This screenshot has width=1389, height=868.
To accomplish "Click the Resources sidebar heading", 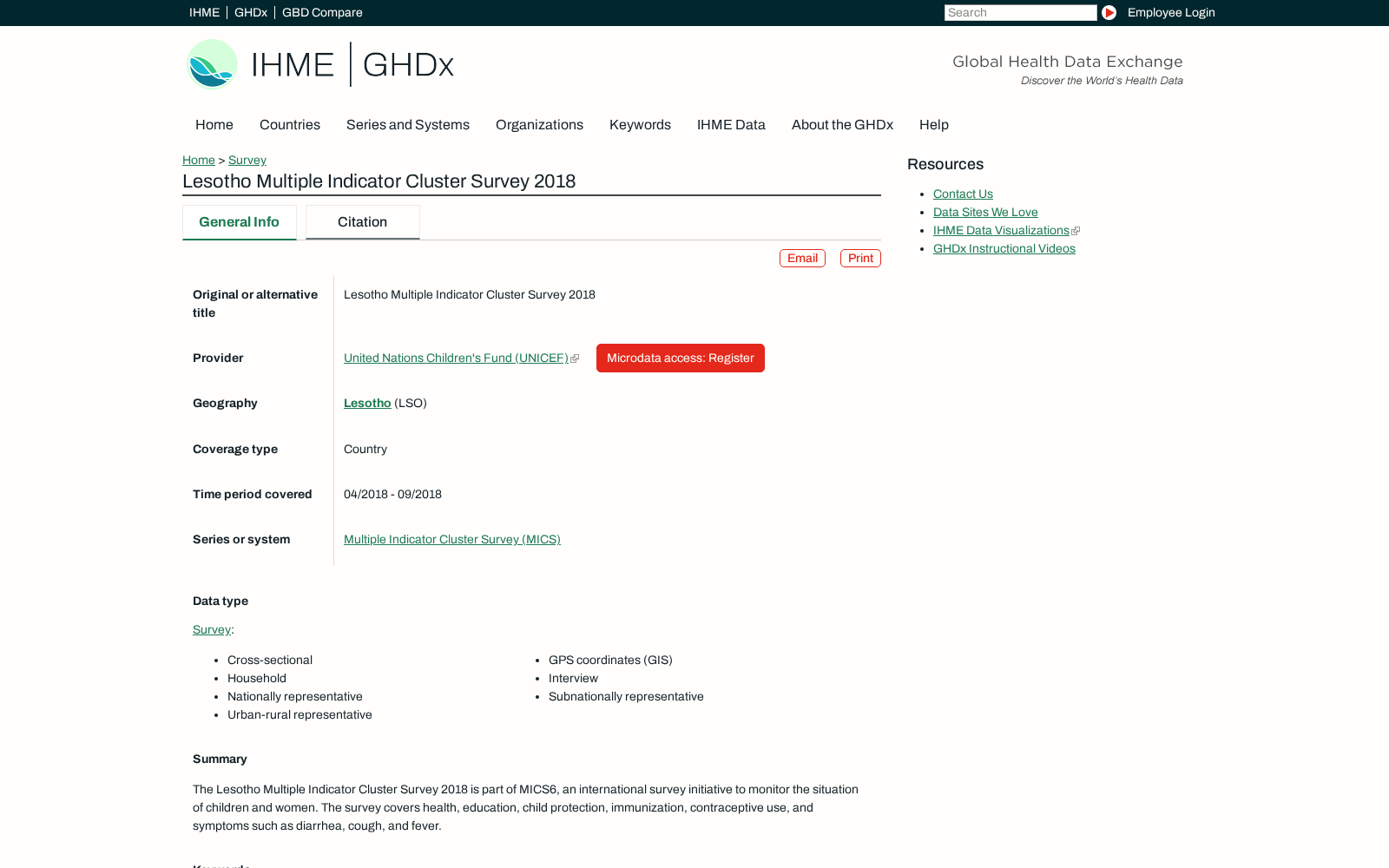I will [945, 165].
